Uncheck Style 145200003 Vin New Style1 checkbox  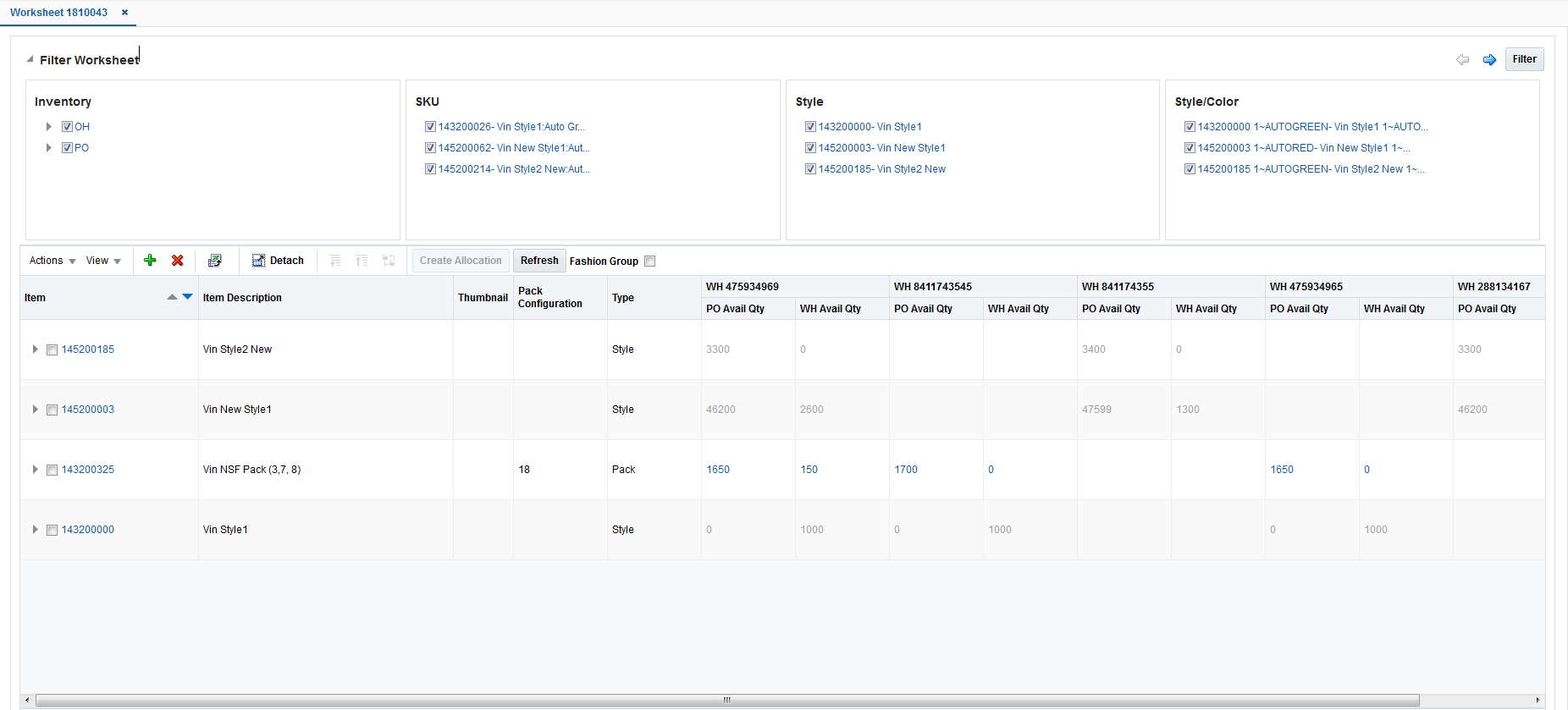[810, 148]
